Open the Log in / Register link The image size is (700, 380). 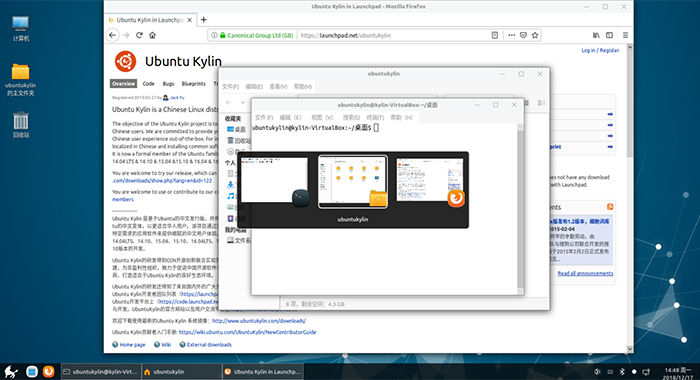pos(600,50)
